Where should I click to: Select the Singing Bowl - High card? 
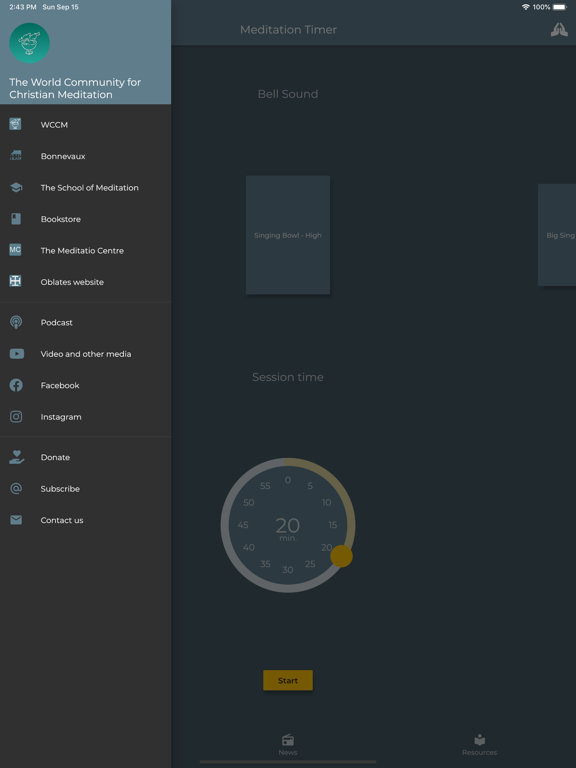[x=288, y=235]
